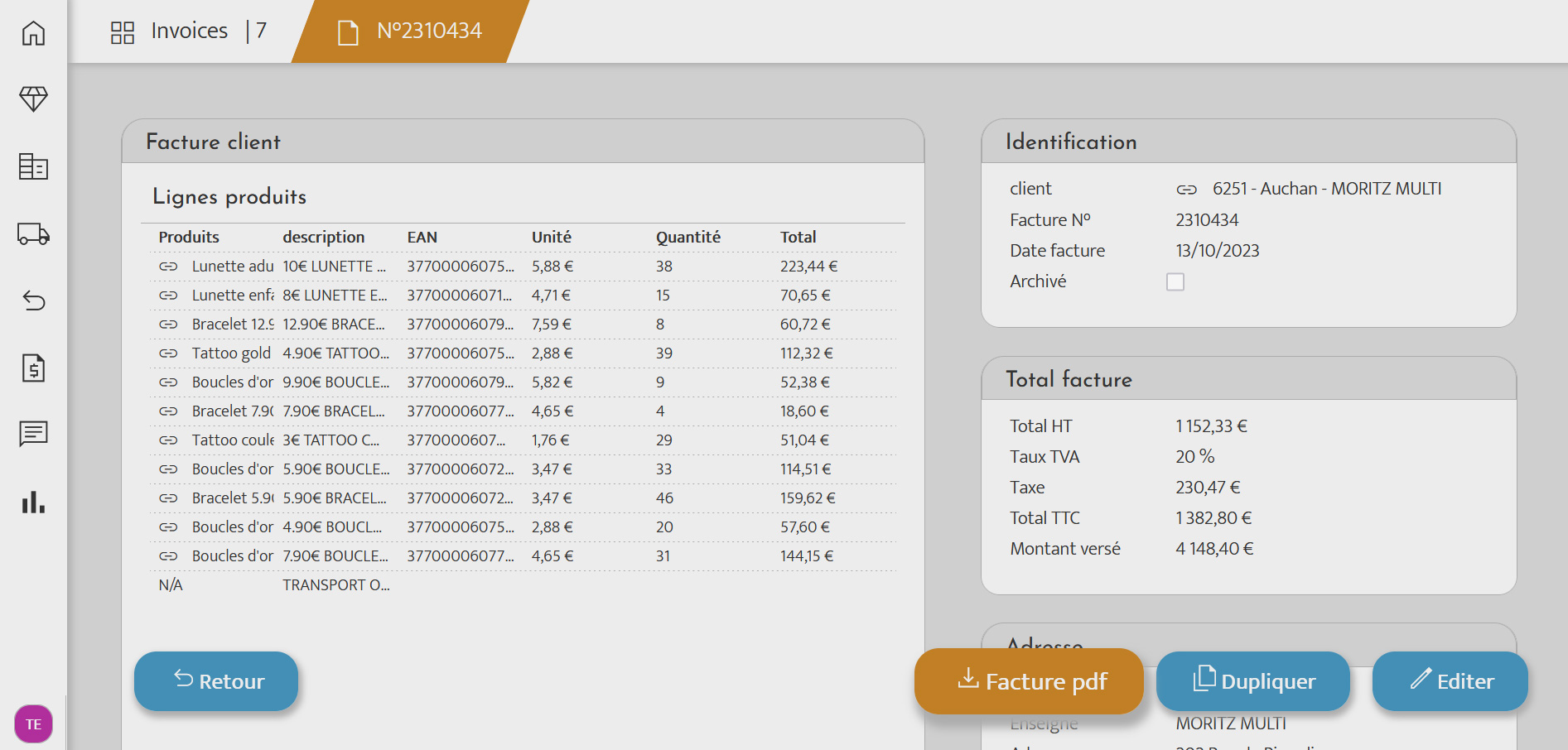Viewport: 1568px width, 750px height.
Task: Toggle the Archivé checkbox
Action: (x=1175, y=281)
